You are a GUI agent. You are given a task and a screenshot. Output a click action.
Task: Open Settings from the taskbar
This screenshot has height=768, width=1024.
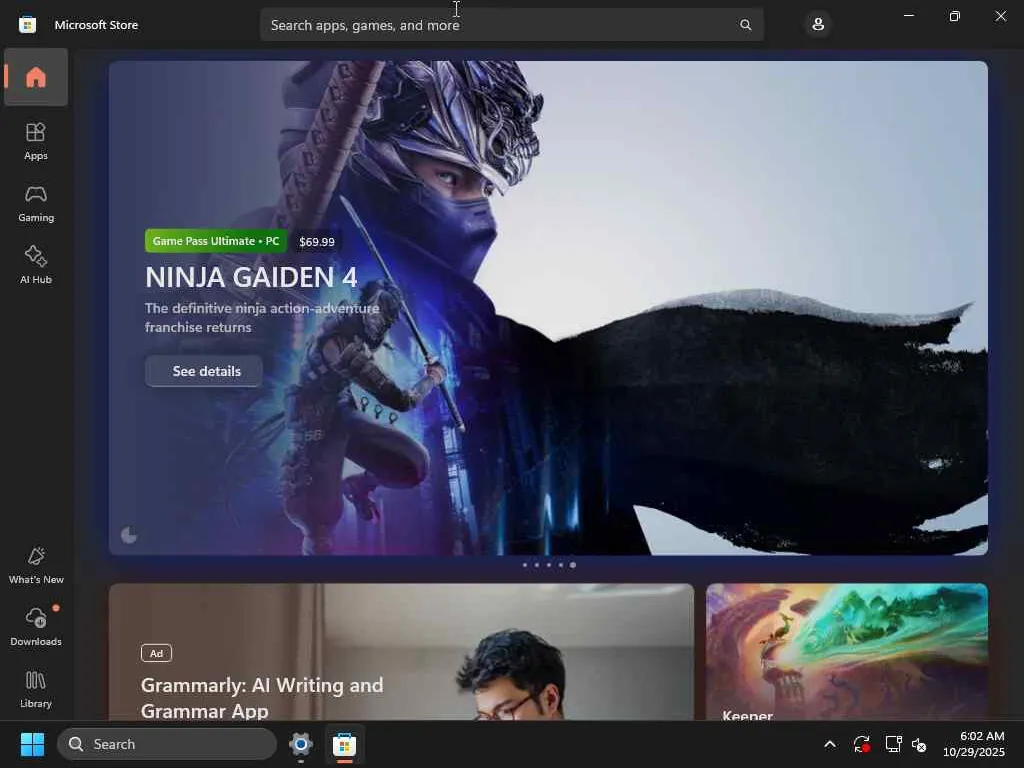[300, 744]
